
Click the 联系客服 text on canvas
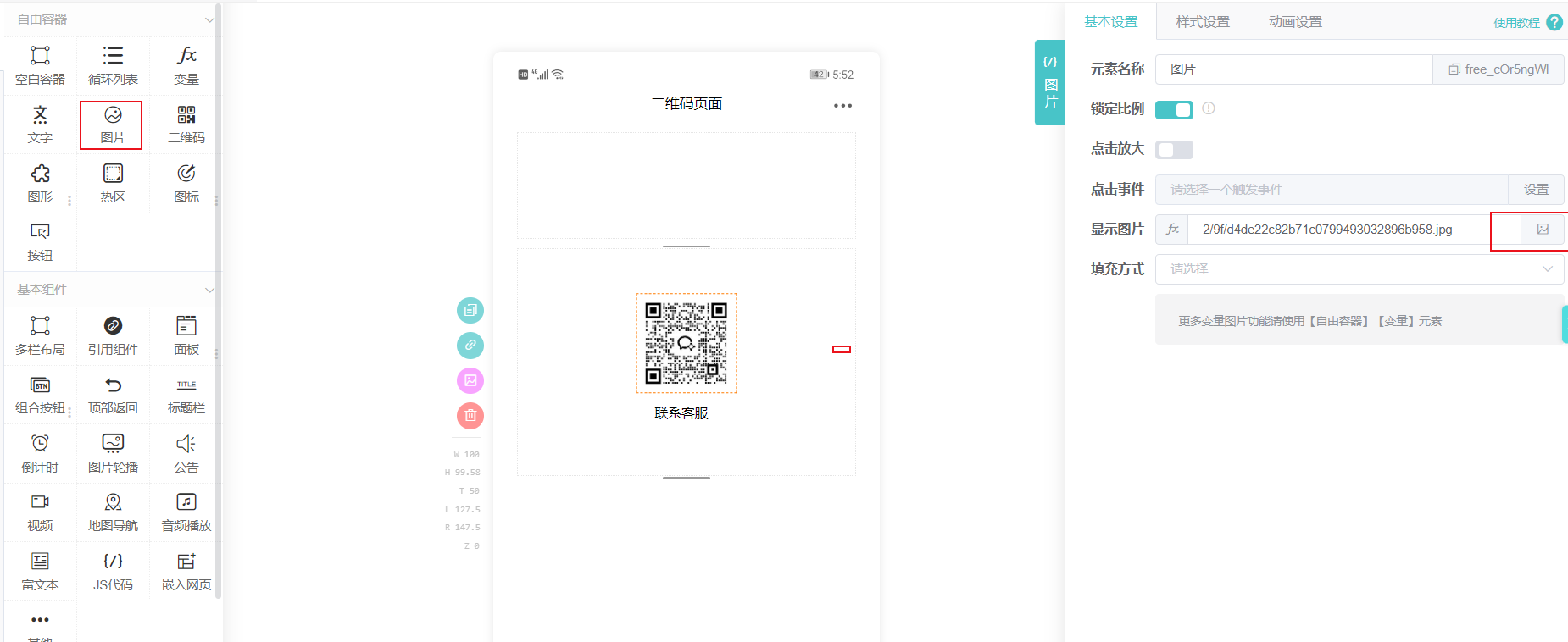click(x=681, y=413)
